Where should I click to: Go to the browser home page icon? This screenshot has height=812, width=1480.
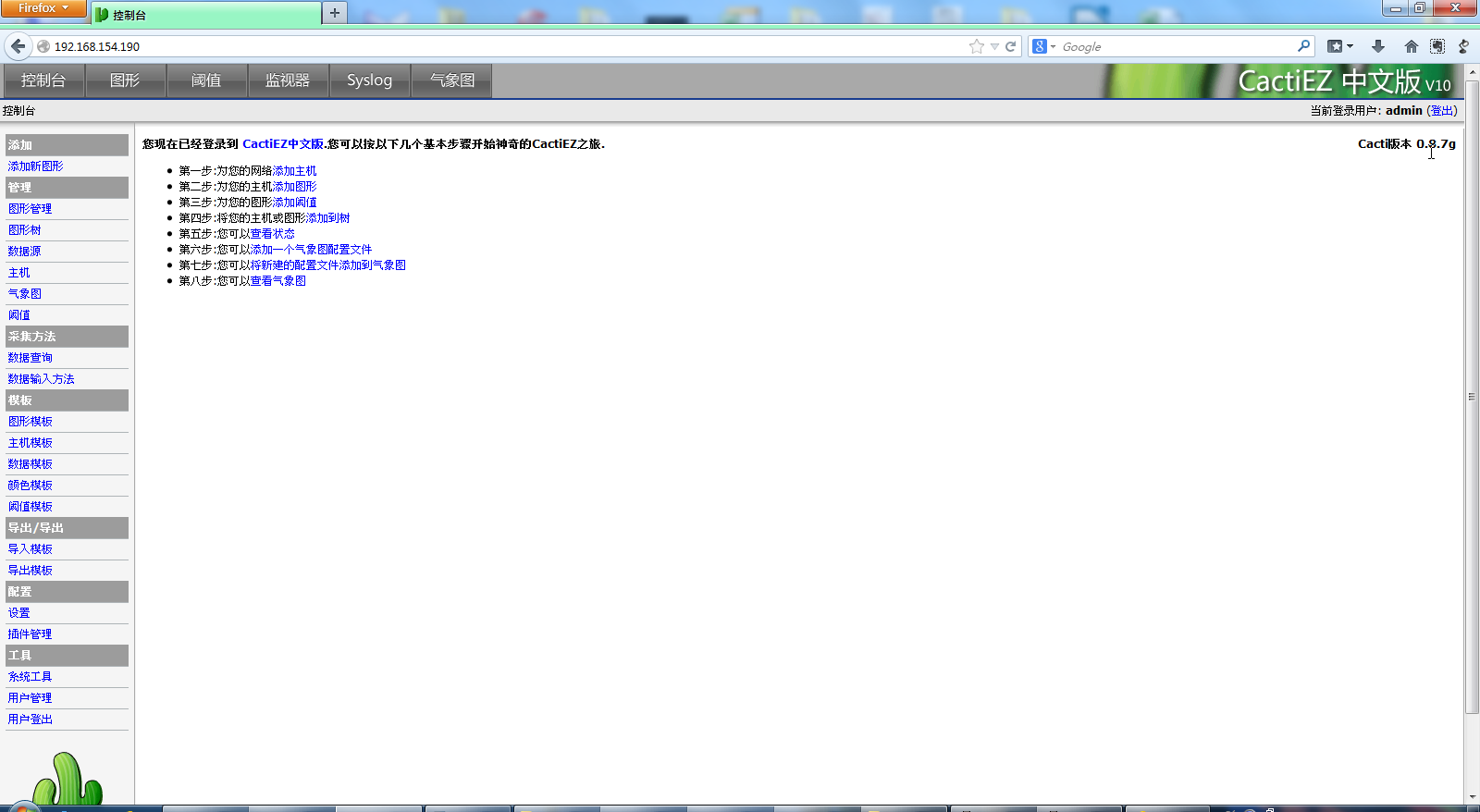tap(1411, 46)
